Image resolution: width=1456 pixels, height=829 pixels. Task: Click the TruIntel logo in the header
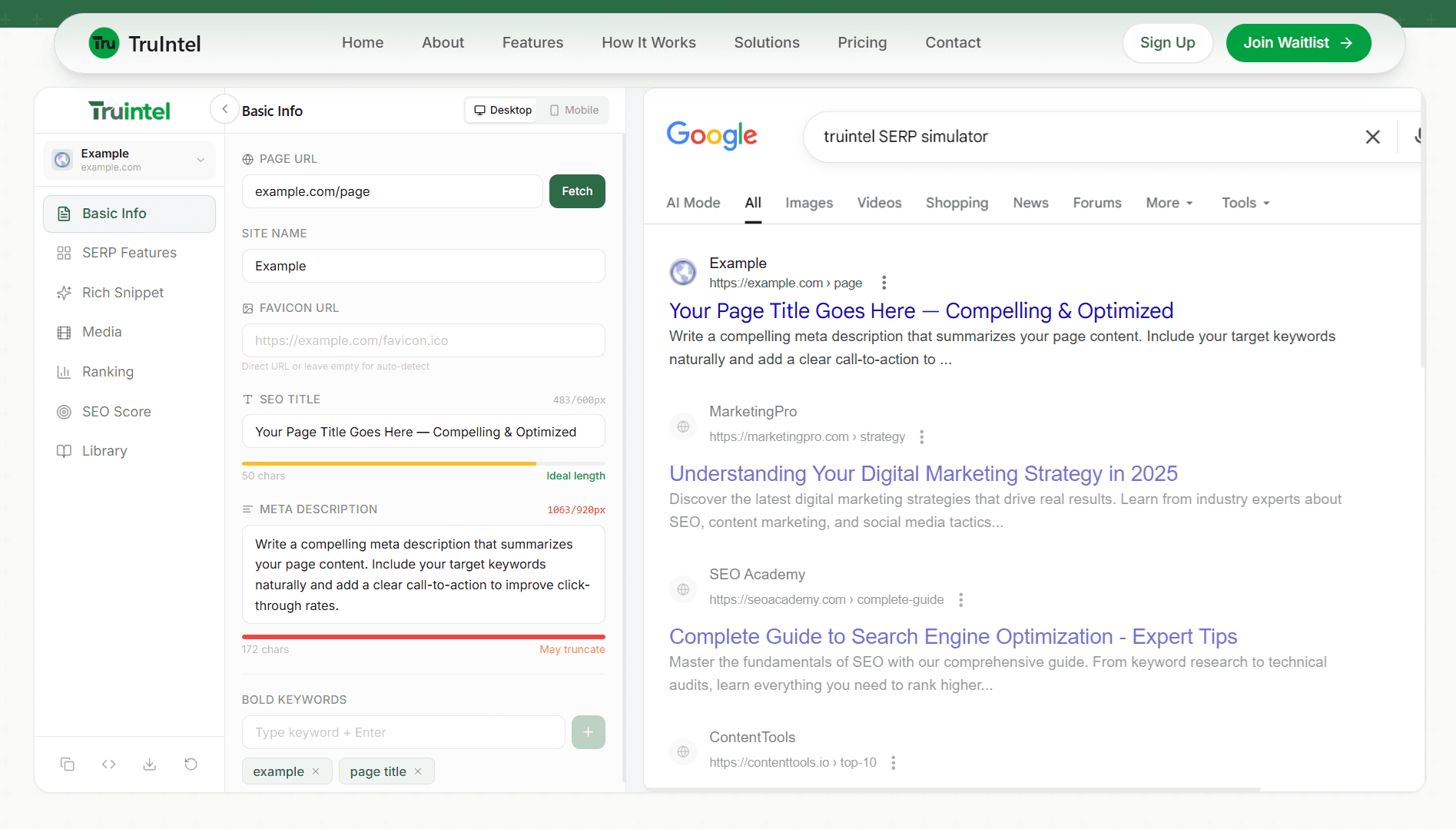pos(144,43)
